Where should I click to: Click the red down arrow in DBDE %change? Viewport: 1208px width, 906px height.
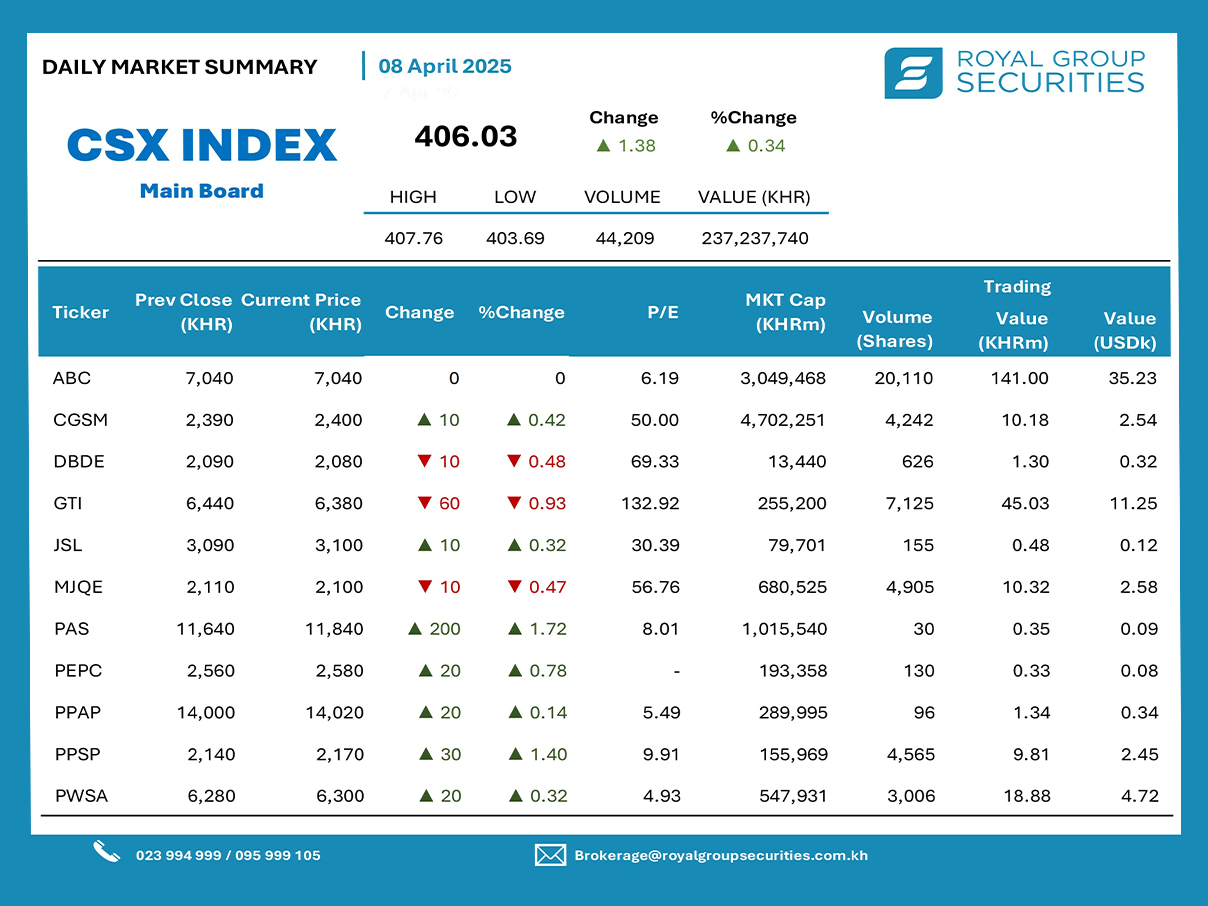[514, 462]
